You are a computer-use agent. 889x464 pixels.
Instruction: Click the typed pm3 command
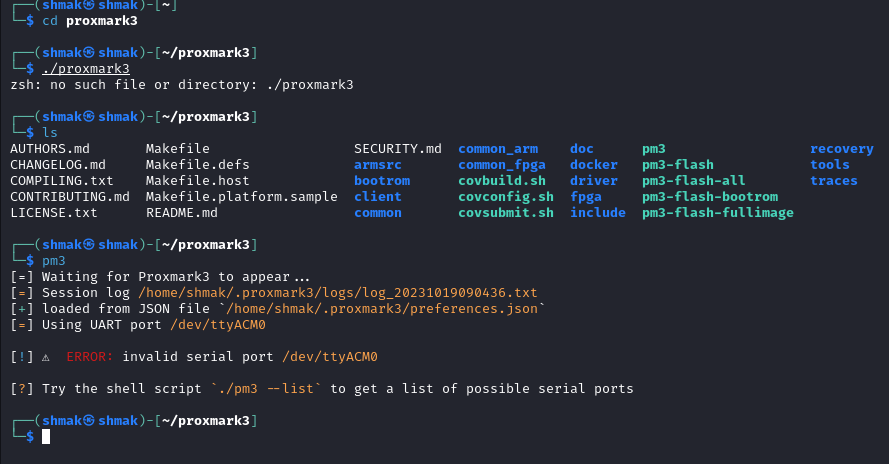[54, 261]
